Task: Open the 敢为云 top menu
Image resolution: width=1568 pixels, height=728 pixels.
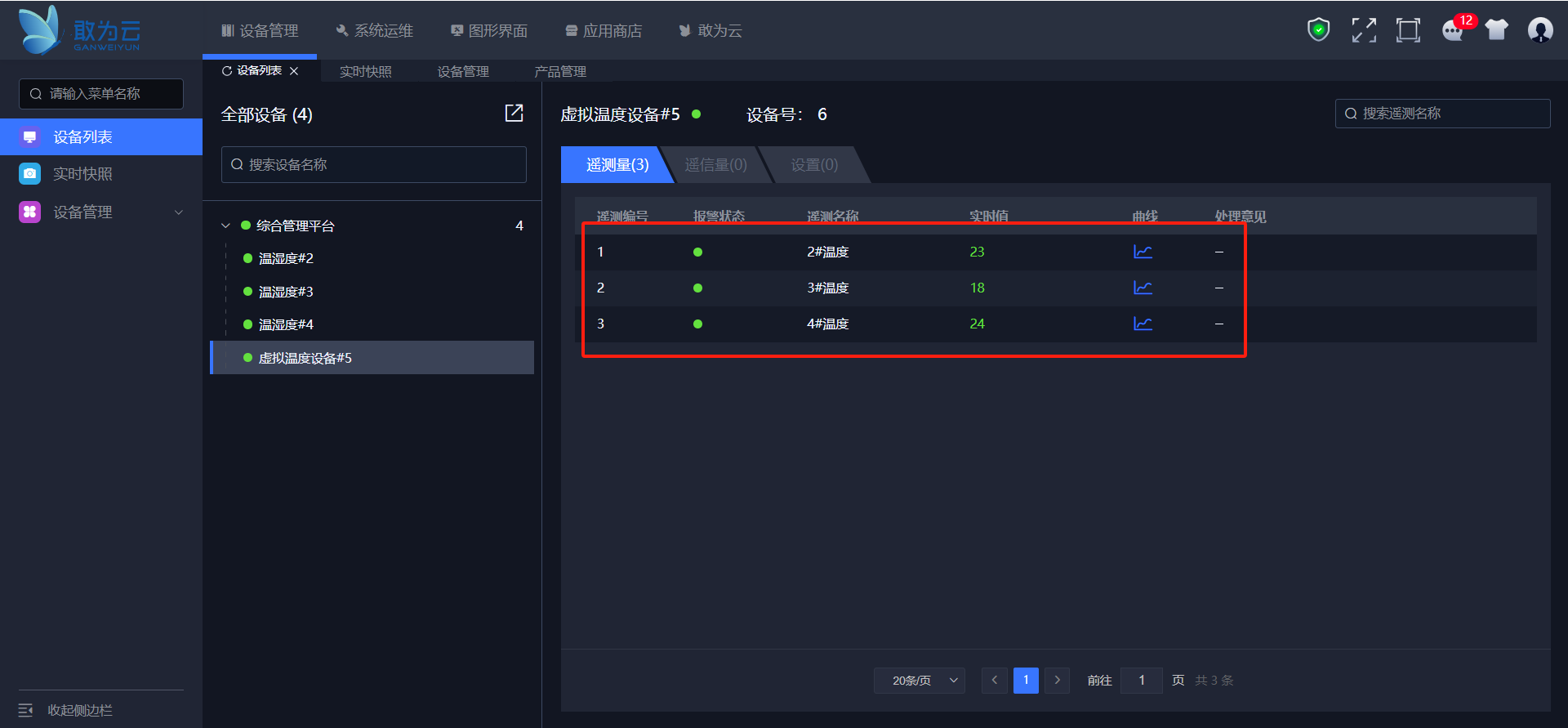Action: pos(710,31)
